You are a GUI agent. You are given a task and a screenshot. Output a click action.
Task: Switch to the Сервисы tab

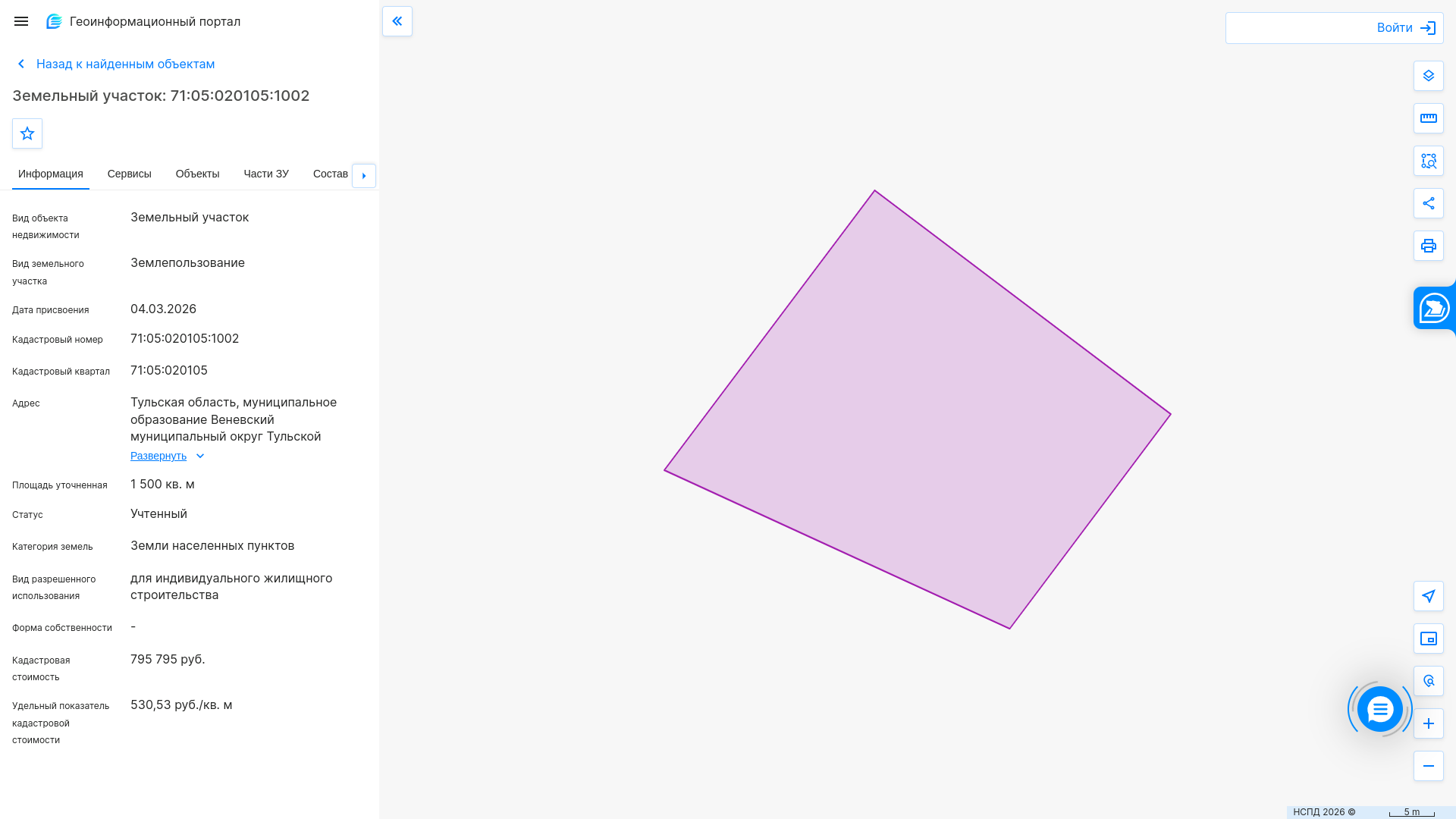click(x=130, y=174)
